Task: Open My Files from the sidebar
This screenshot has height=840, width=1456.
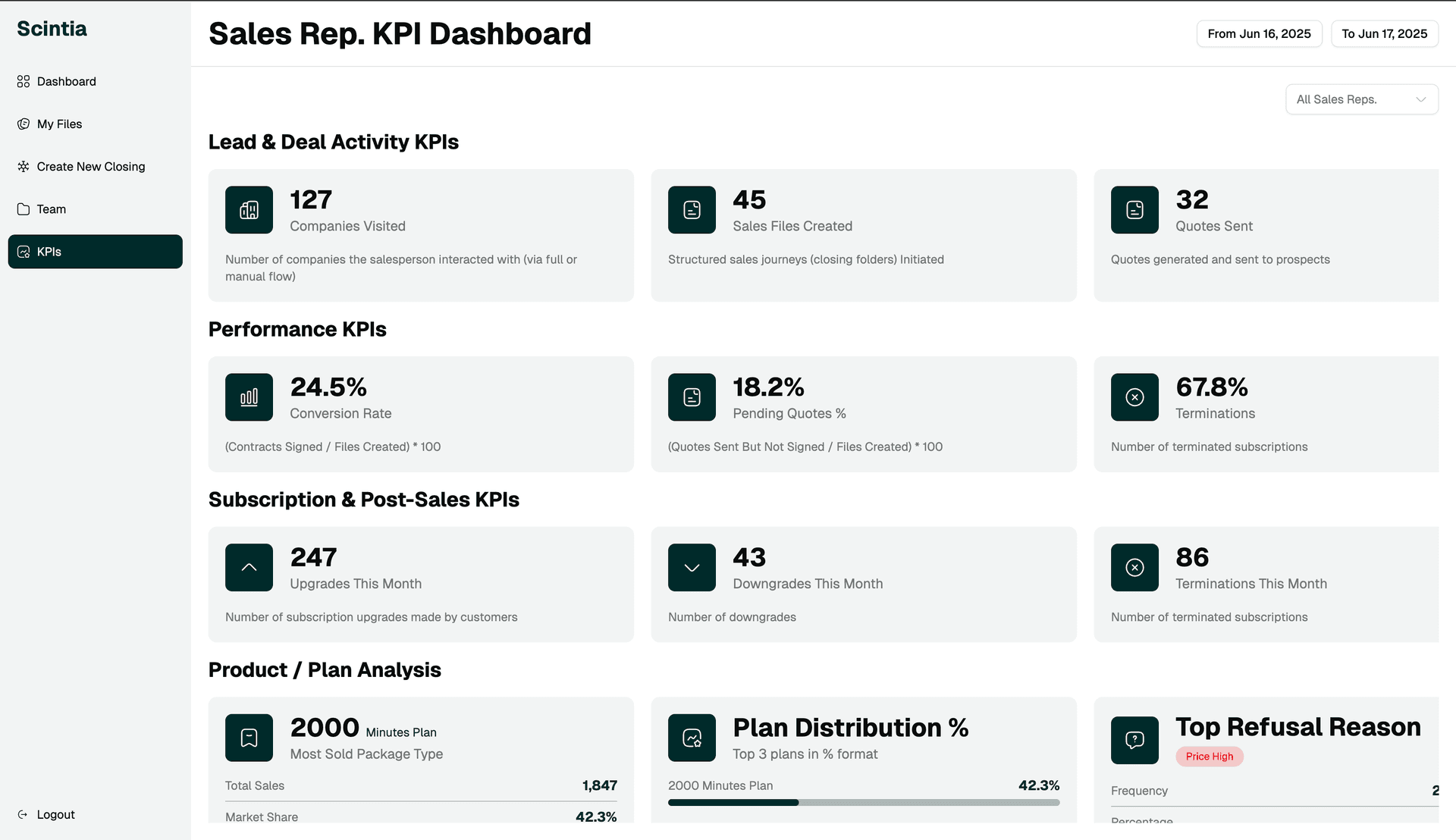Action: 59,124
